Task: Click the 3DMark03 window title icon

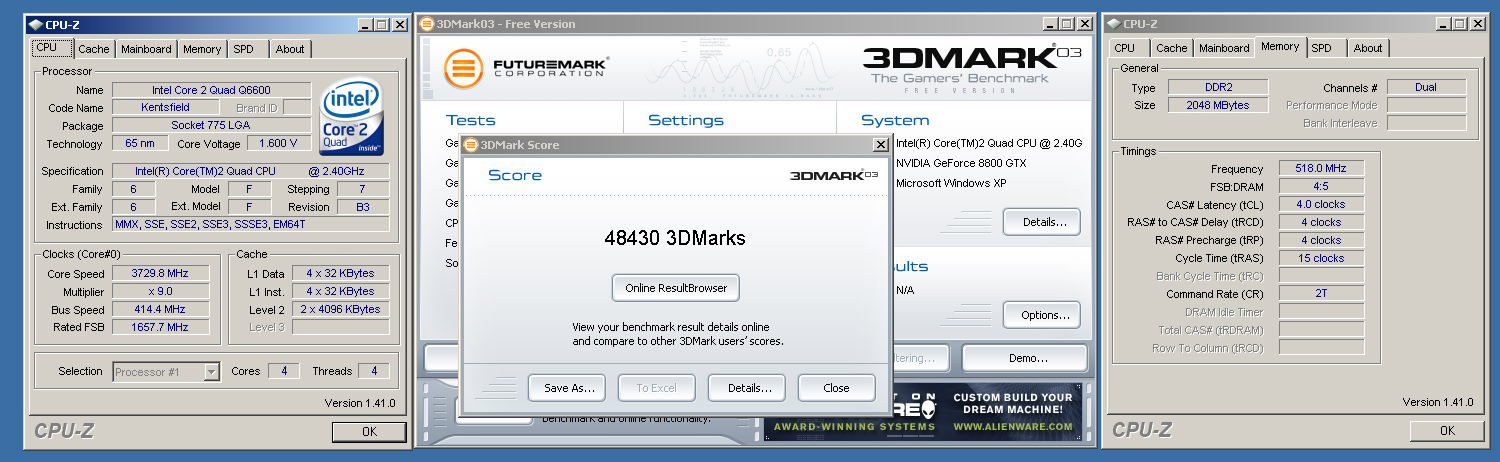Action: (428, 24)
